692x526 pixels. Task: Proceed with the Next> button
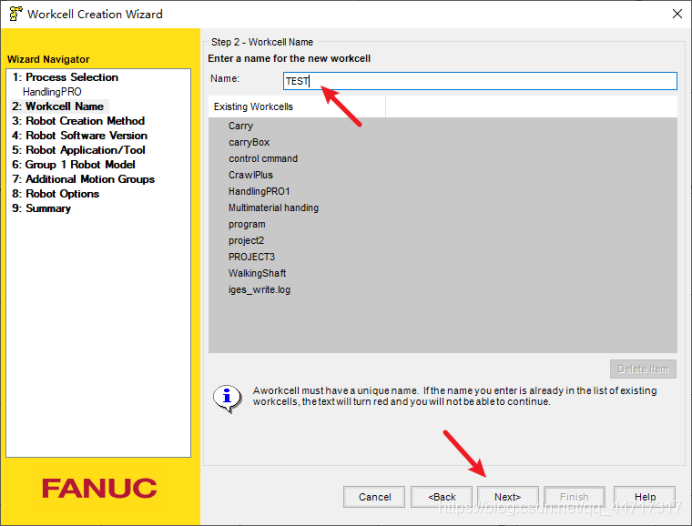point(508,497)
